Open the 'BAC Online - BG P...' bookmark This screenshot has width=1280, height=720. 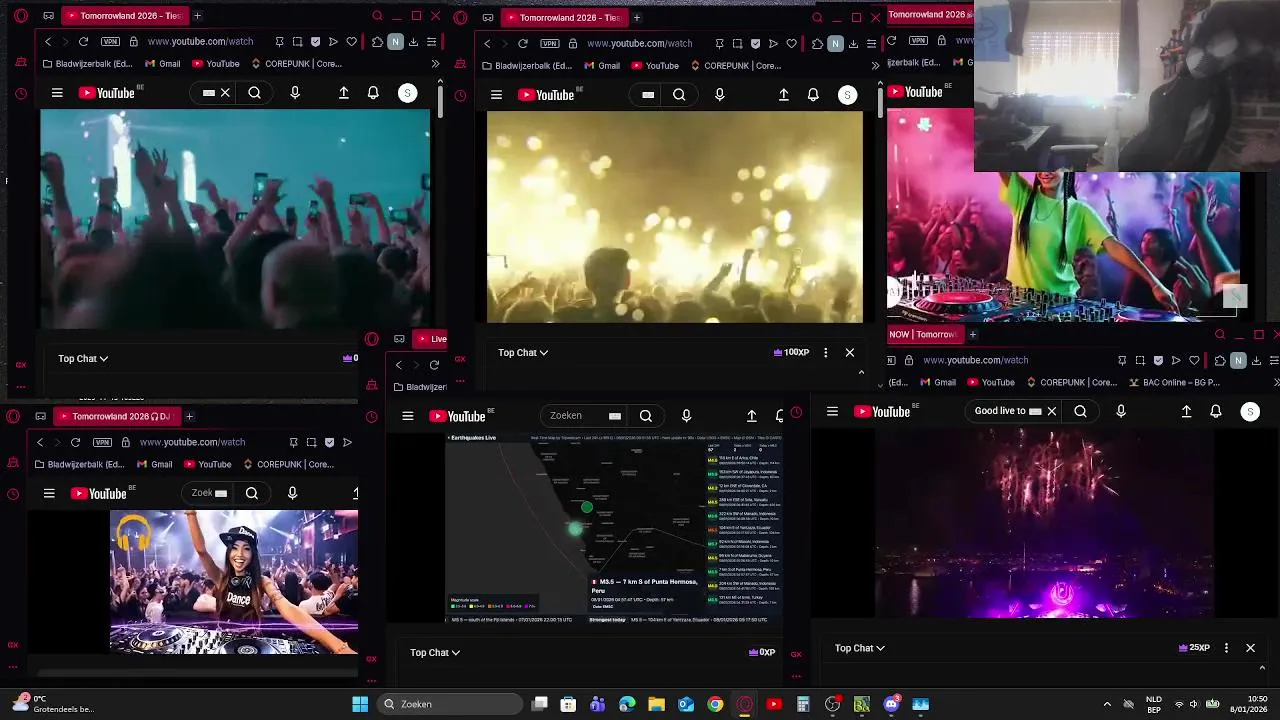[x=1174, y=382]
